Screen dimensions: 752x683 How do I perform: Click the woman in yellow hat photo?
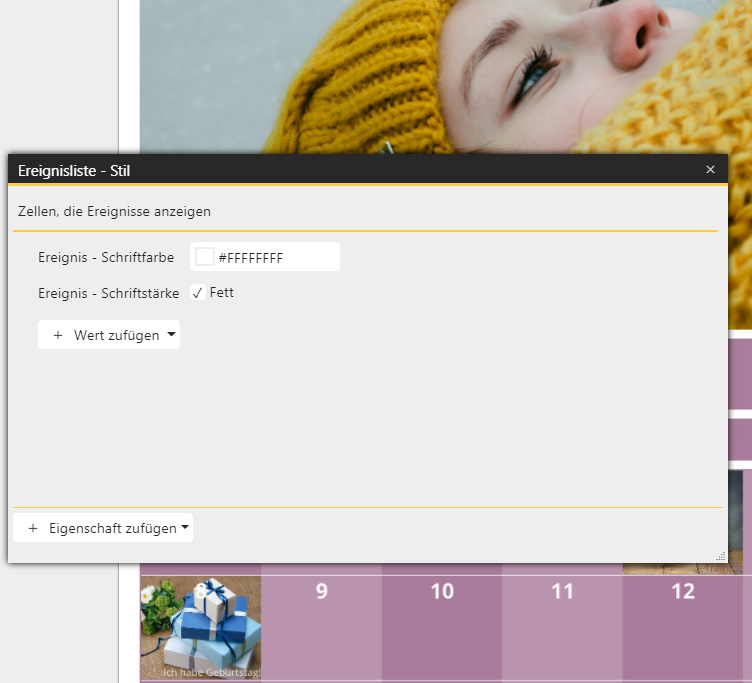pyautogui.click(x=446, y=77)
